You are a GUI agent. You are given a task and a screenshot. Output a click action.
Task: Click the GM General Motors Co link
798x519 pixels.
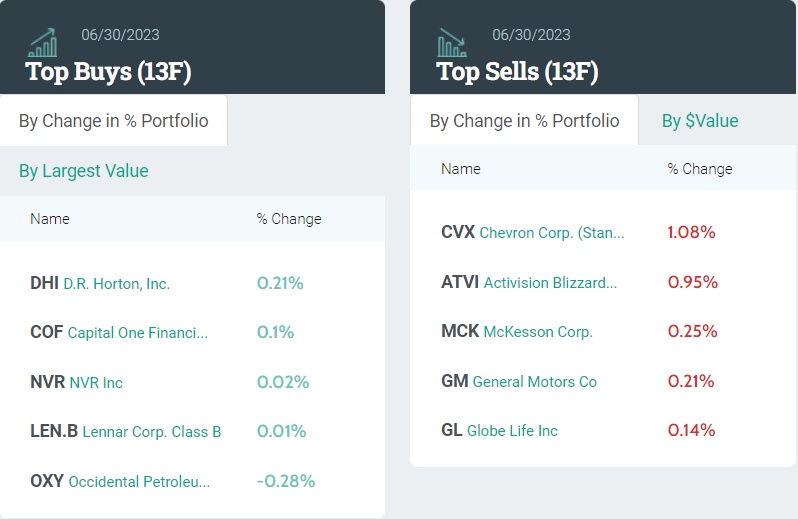[519, 381]
